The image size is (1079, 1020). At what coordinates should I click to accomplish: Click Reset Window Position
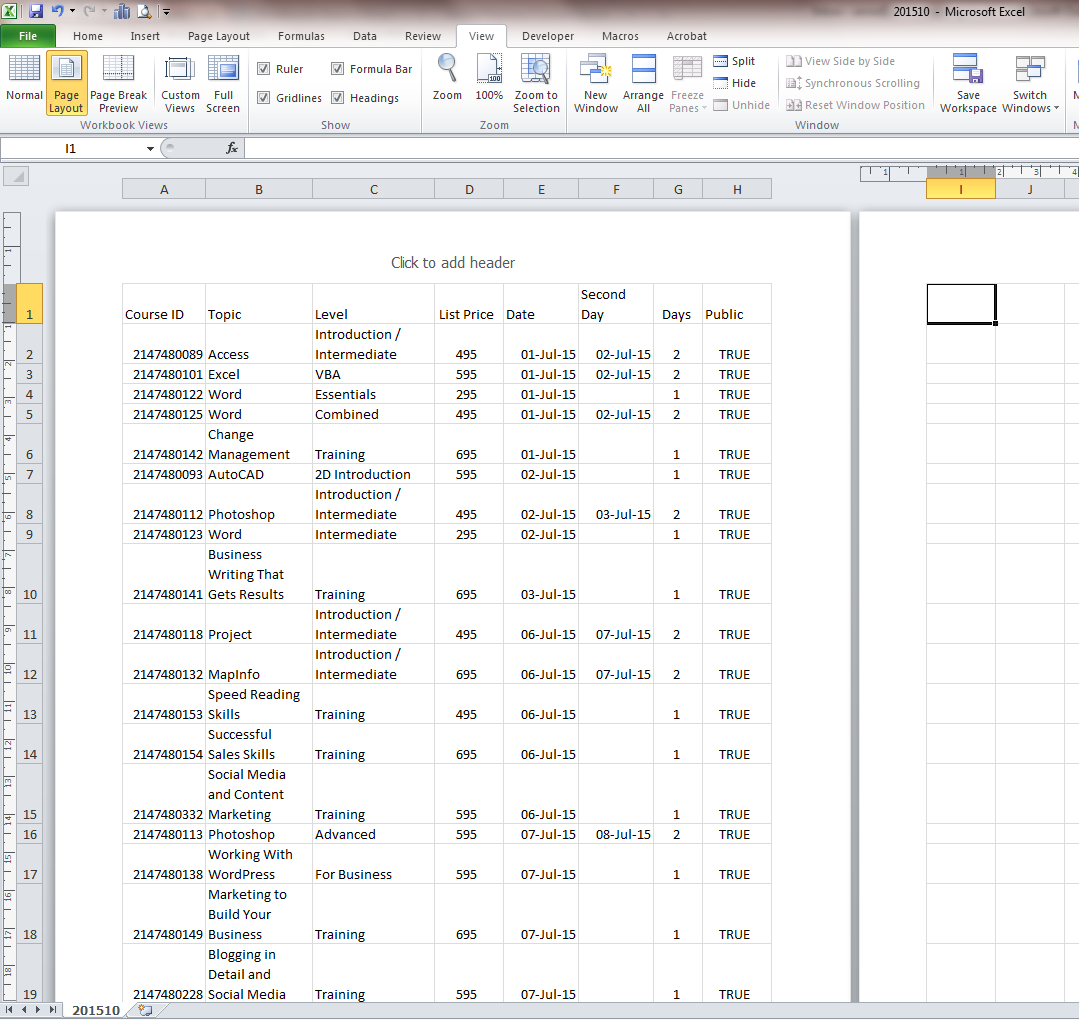855,105
